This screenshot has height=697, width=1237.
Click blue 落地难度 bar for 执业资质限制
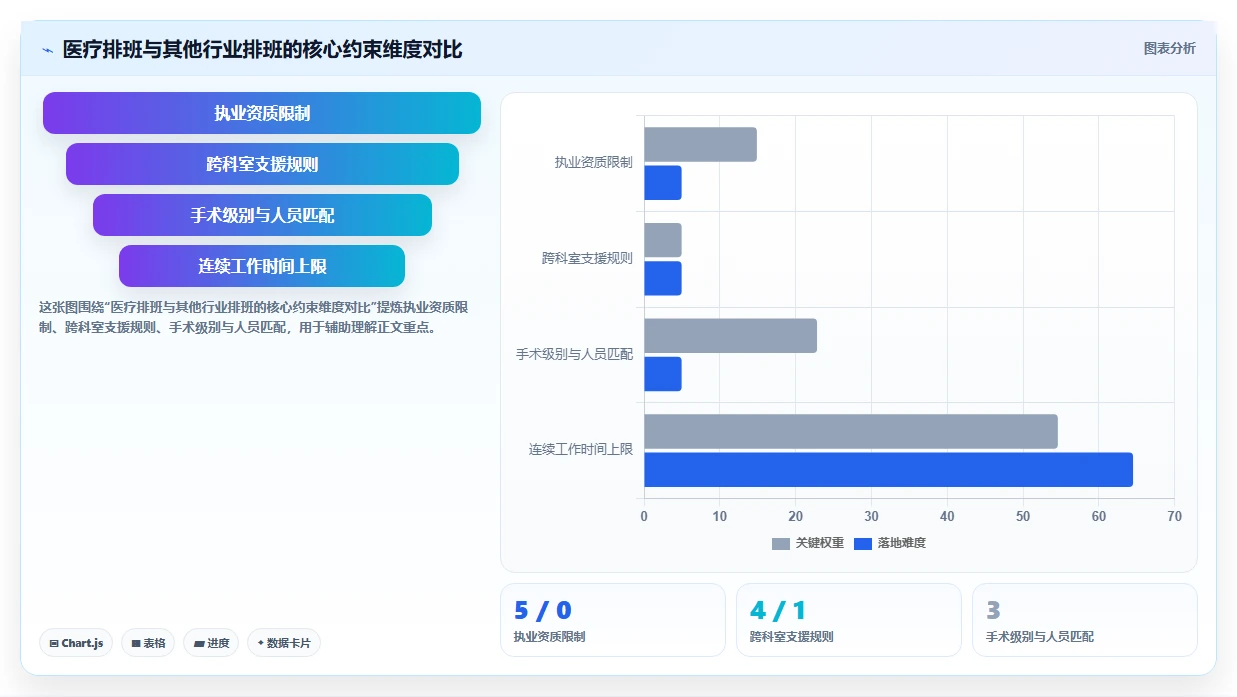click(662, 183)
